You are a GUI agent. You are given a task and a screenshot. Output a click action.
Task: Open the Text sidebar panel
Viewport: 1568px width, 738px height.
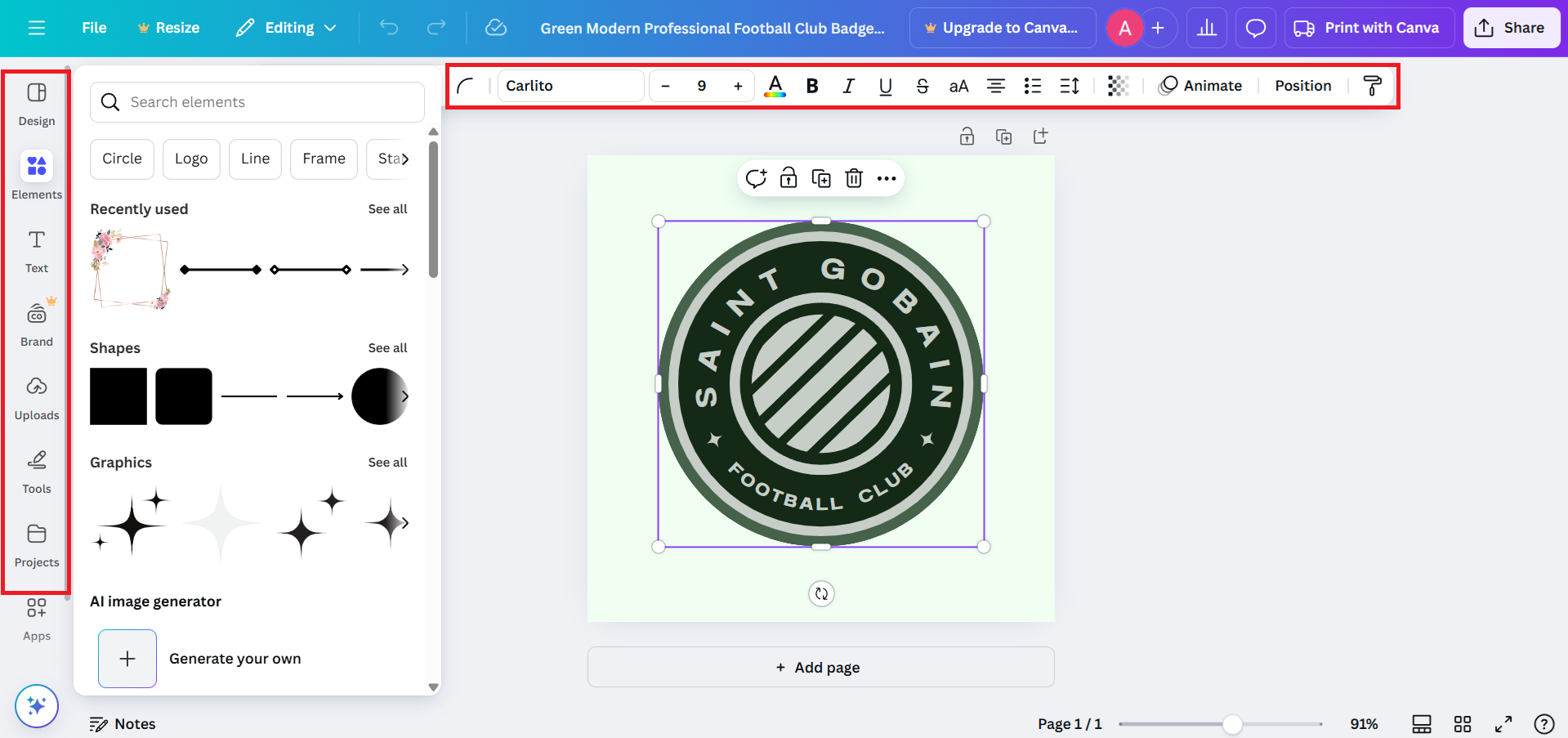point(37,252)
